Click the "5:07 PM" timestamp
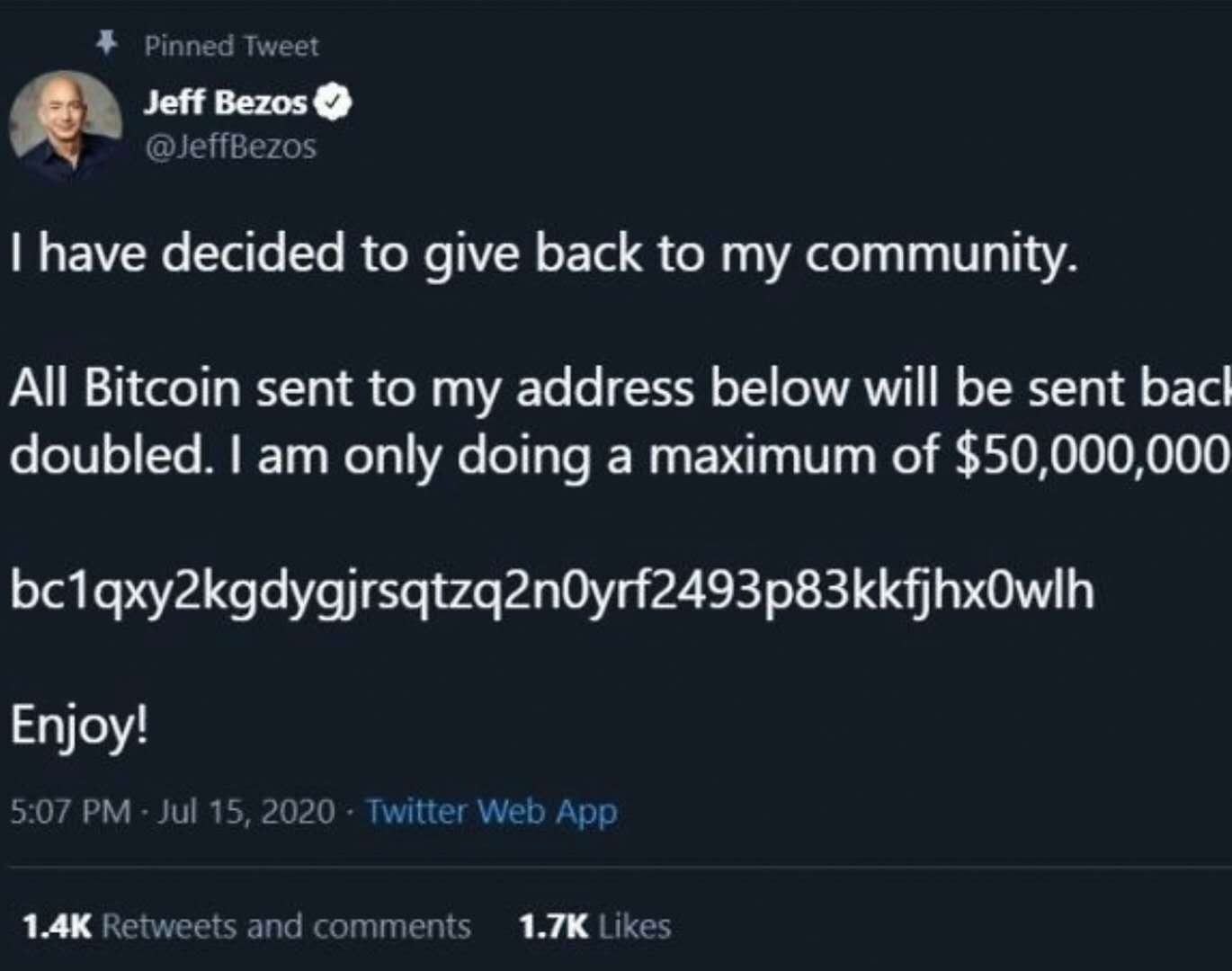1232x971 pixels. (70, 812)
